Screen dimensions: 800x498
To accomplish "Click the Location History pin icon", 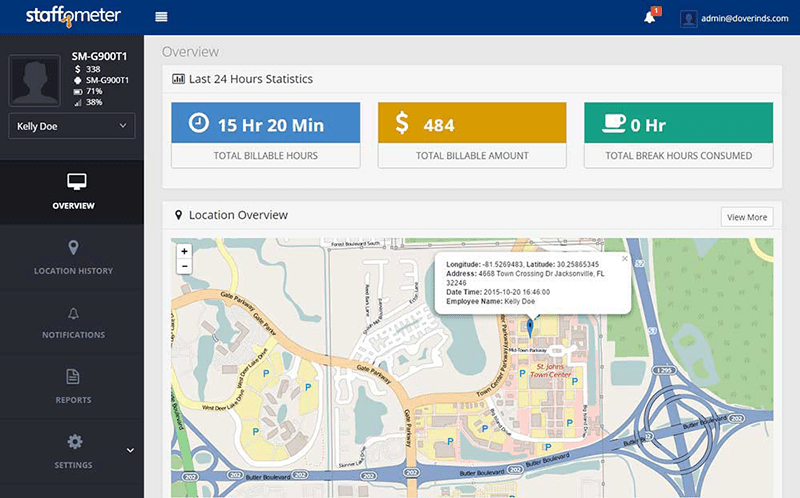I will (73, 248).
